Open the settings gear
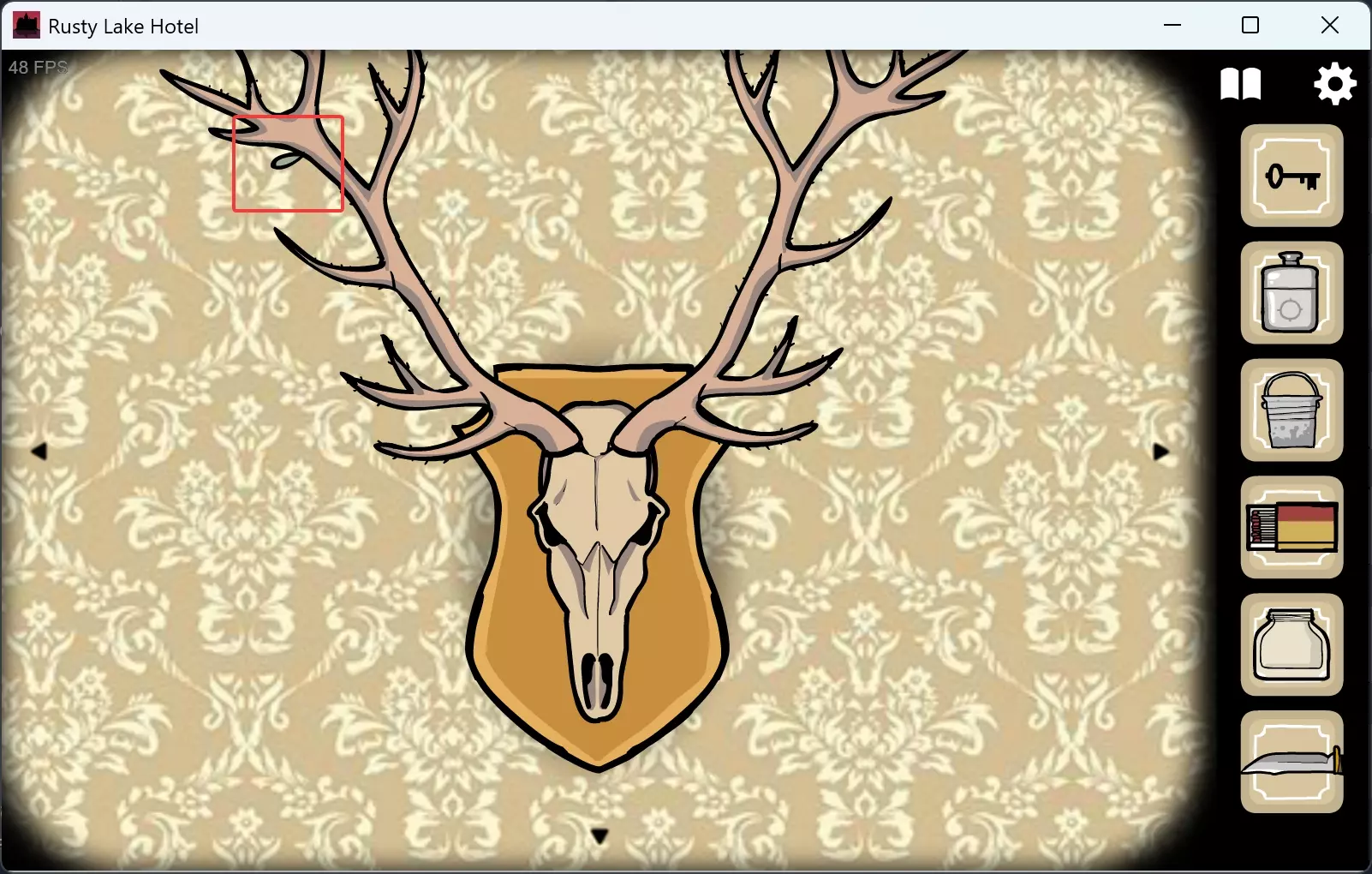 coord(1334,84)
